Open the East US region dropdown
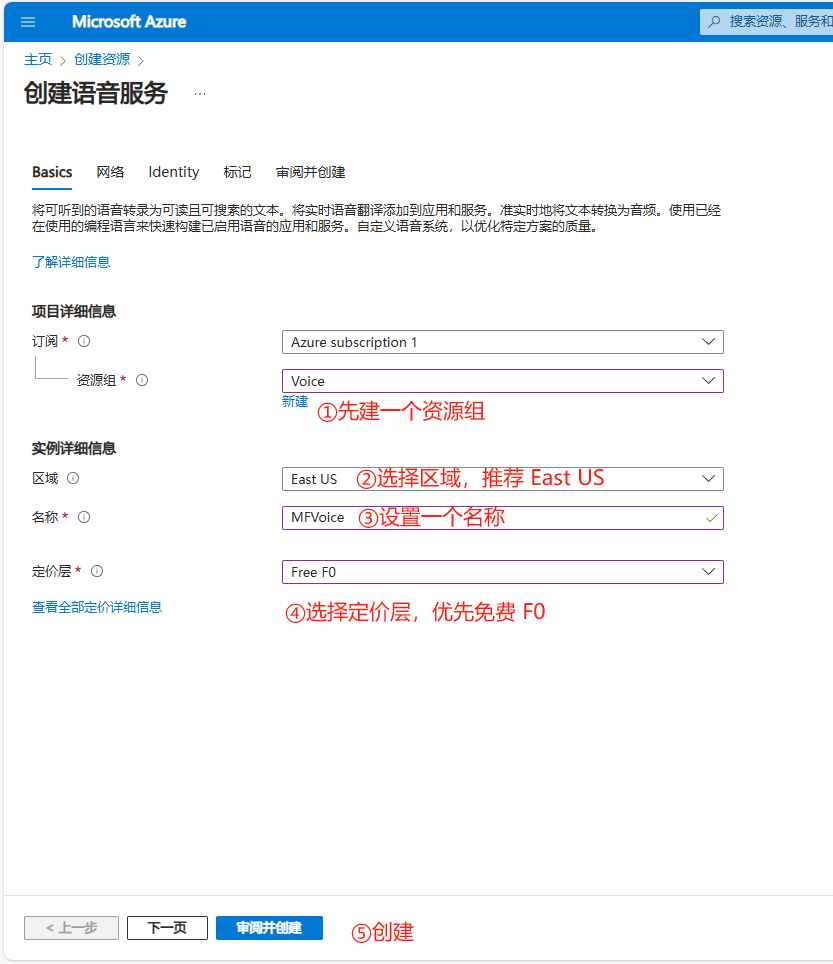 [x=502, y=479]
